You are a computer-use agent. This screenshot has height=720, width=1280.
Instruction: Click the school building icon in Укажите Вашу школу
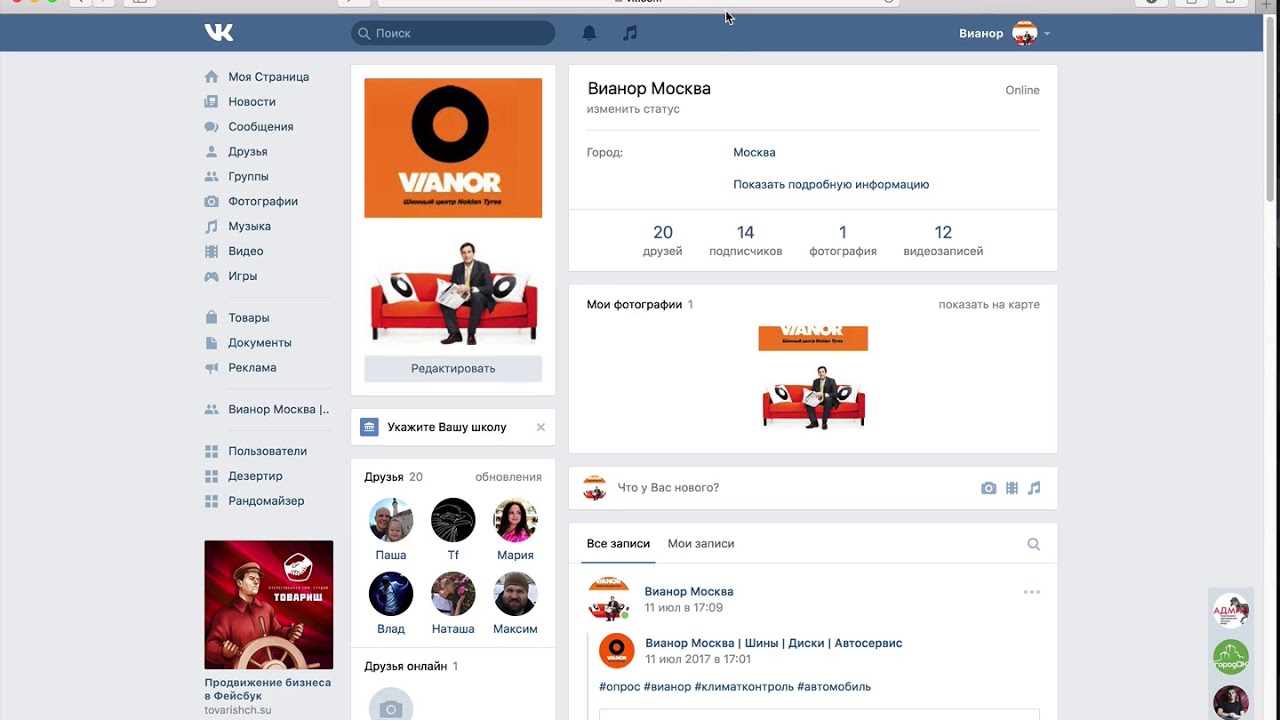pyautogui.click(x=370, y=427)
